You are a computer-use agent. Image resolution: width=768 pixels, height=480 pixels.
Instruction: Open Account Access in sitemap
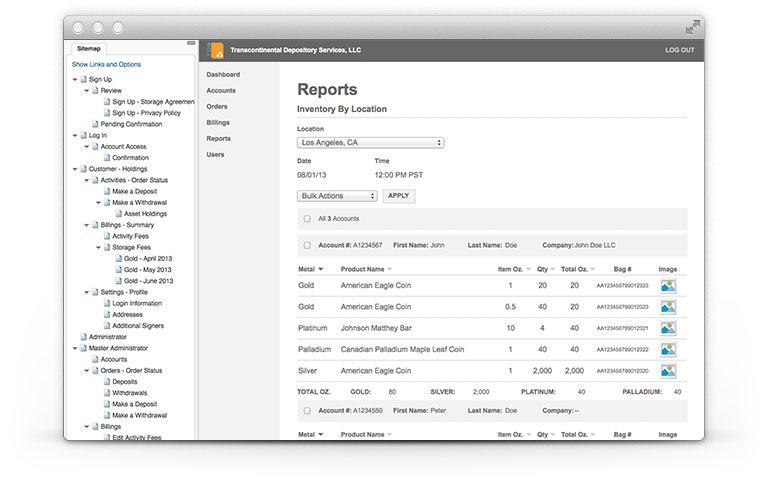[x=123, y=146]
